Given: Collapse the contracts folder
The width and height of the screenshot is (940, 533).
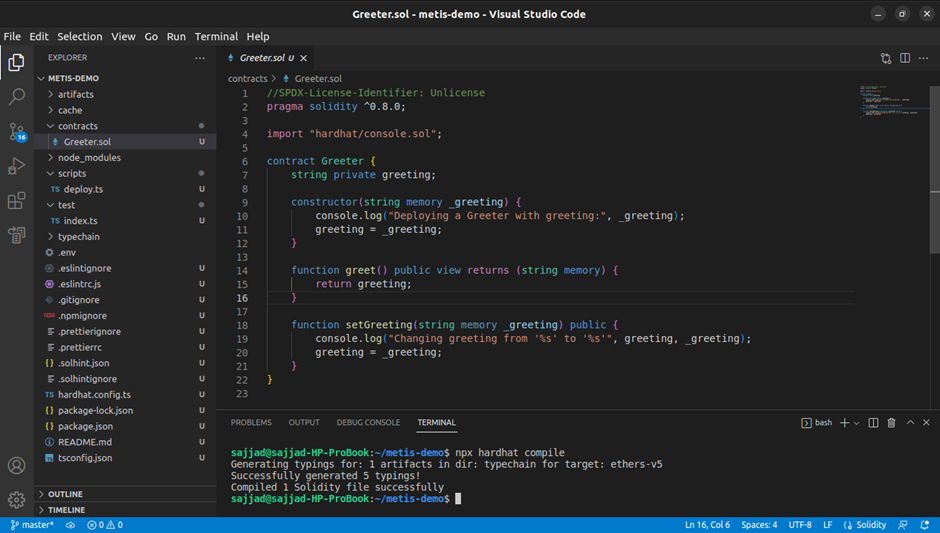Looking at the screenshot, I should [x=125, y=126].
